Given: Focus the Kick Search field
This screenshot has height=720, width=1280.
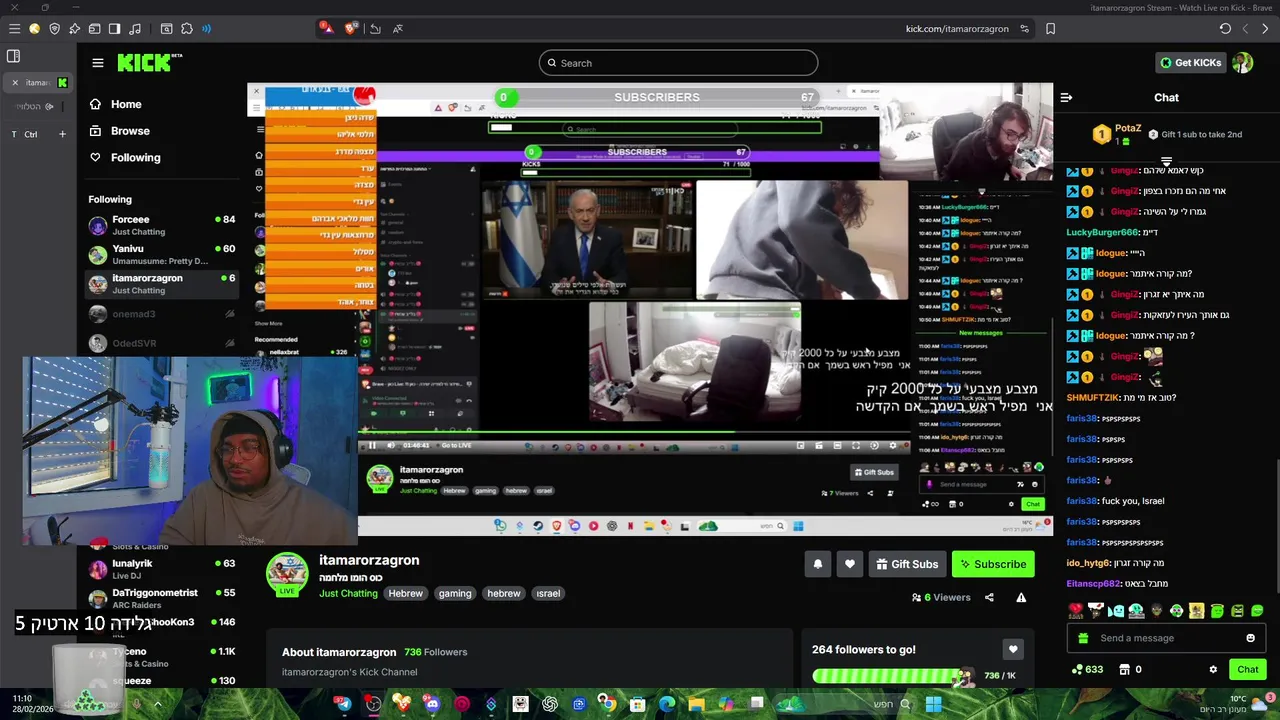Looking at the screenshot, I should 678,63.
